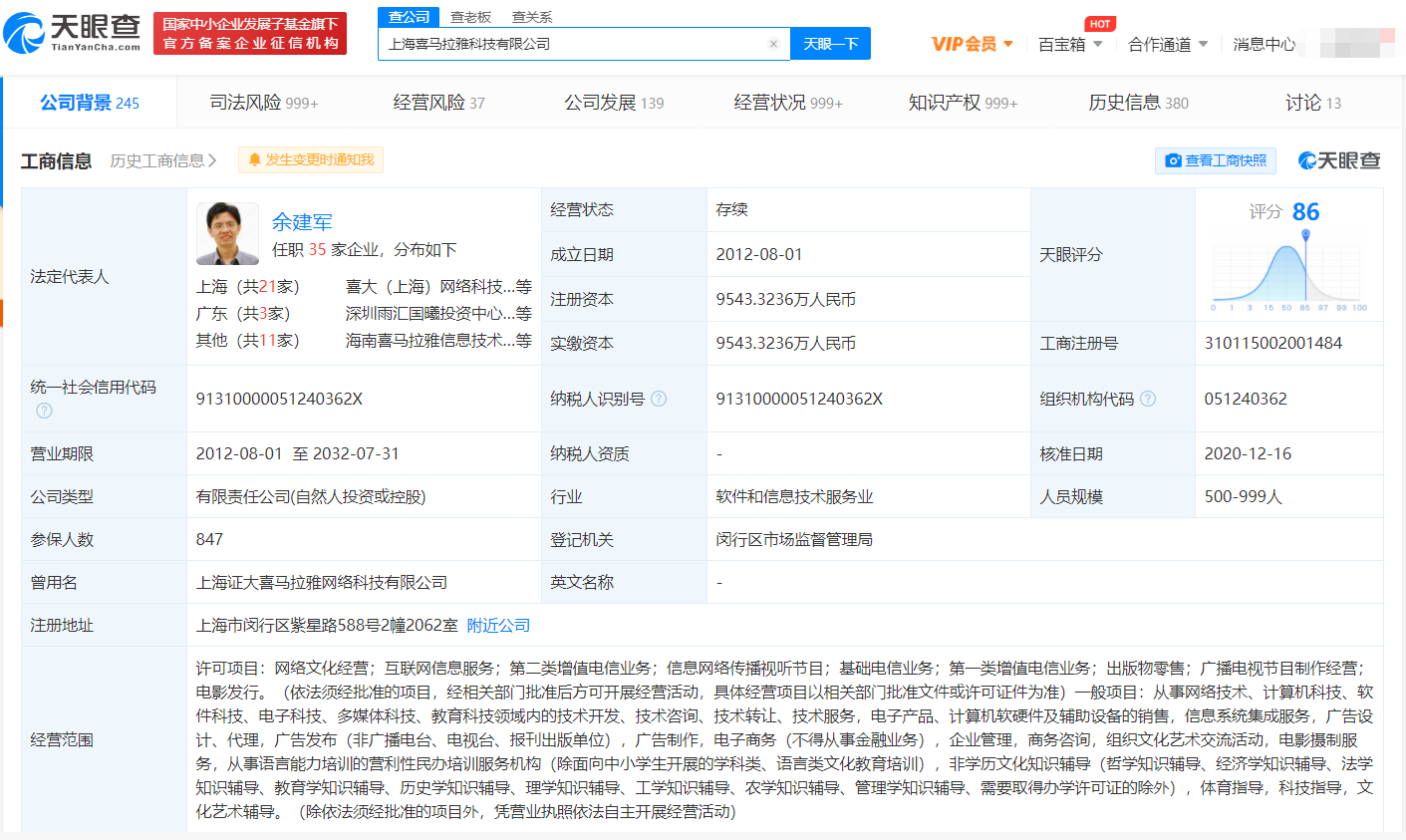Viewport: 1406px width, 840px height.
Task: Select the 经营风险 37 tab
Action: pos(438,103)
